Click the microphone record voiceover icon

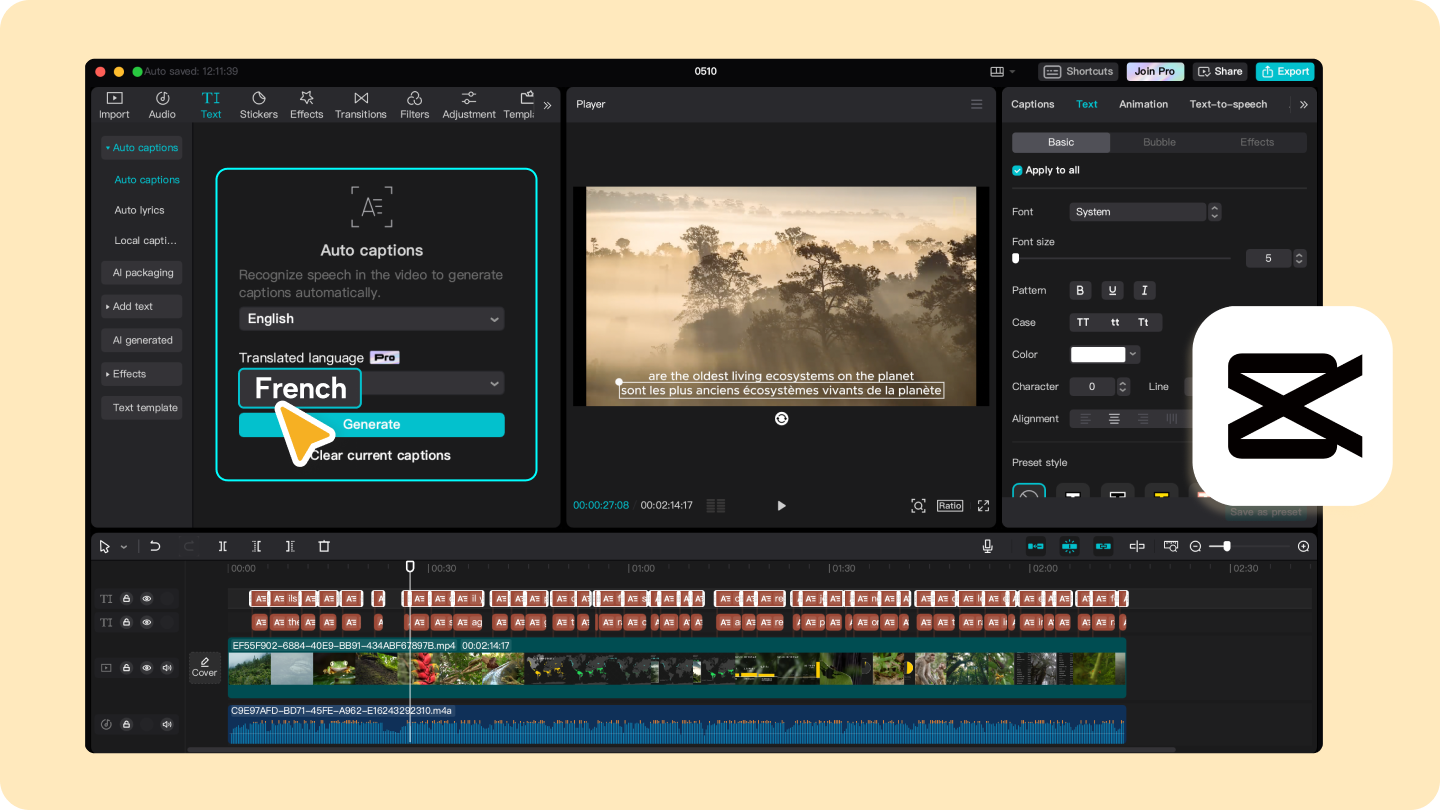[x=988, y=546]
